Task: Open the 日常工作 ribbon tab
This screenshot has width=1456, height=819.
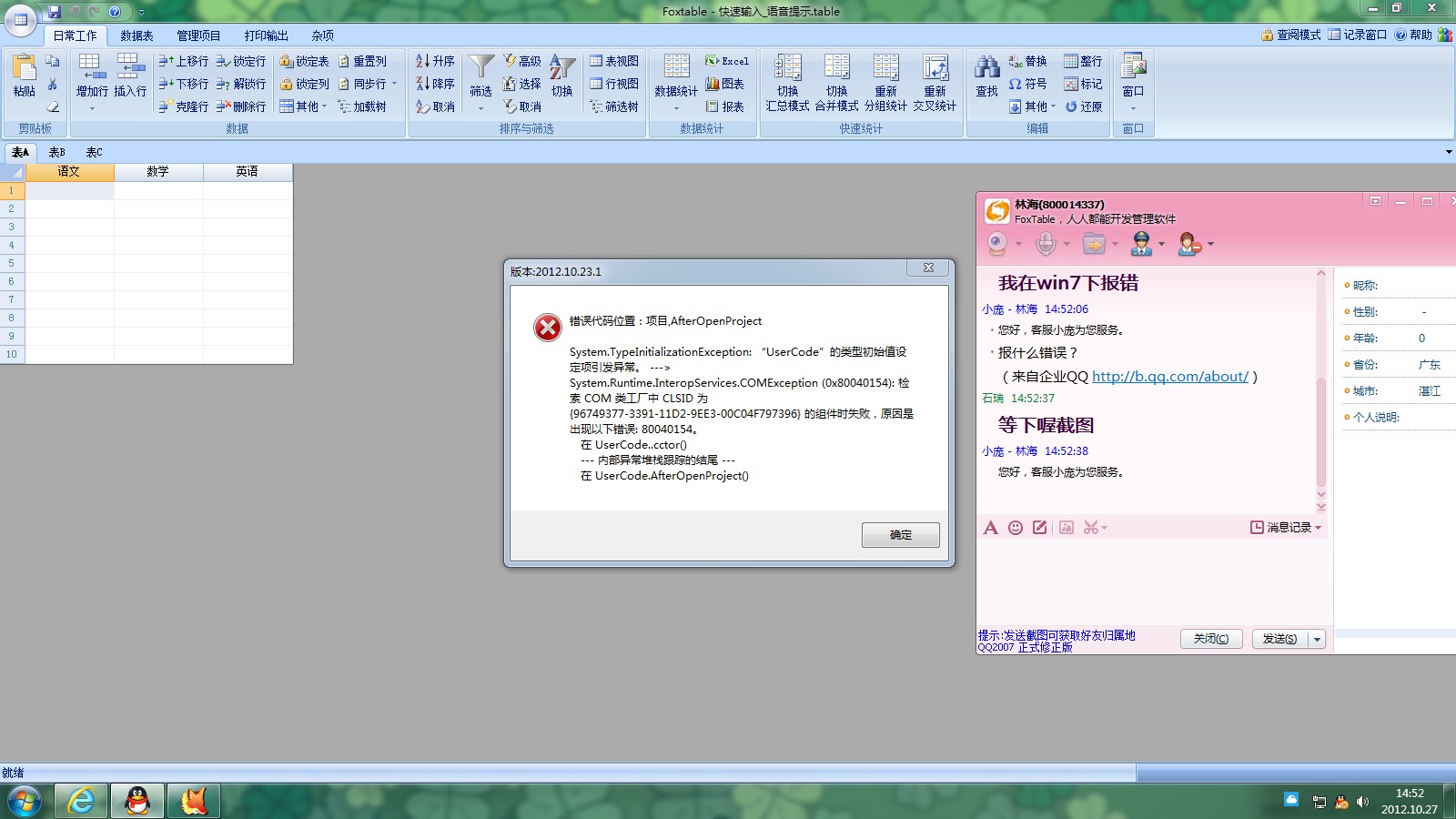Action: (75, 35)
